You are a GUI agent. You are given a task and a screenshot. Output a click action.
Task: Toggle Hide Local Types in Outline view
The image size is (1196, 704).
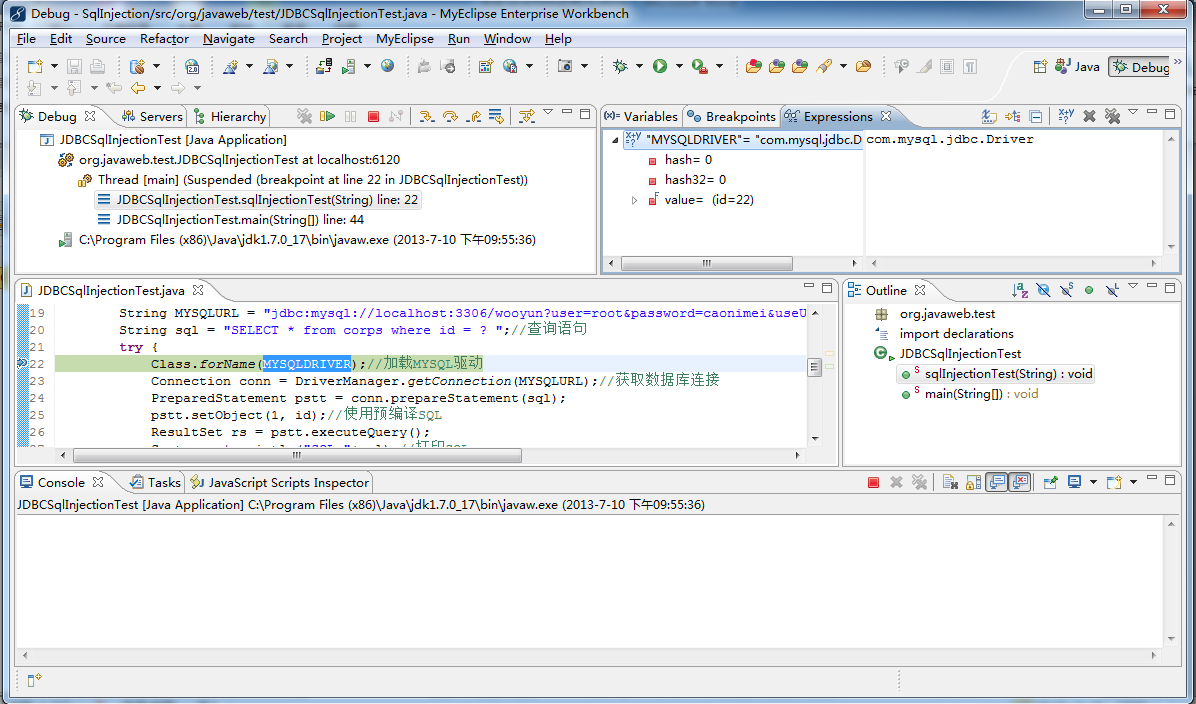1112,290
